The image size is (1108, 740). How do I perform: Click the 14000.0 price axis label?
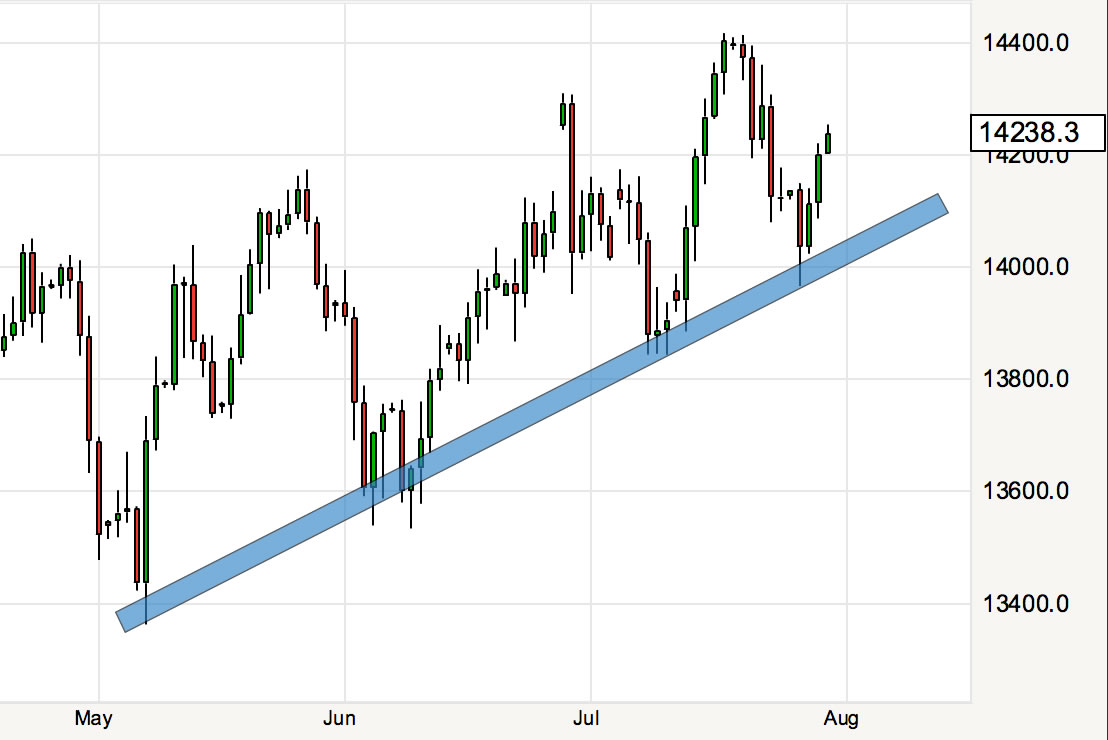1028,267
